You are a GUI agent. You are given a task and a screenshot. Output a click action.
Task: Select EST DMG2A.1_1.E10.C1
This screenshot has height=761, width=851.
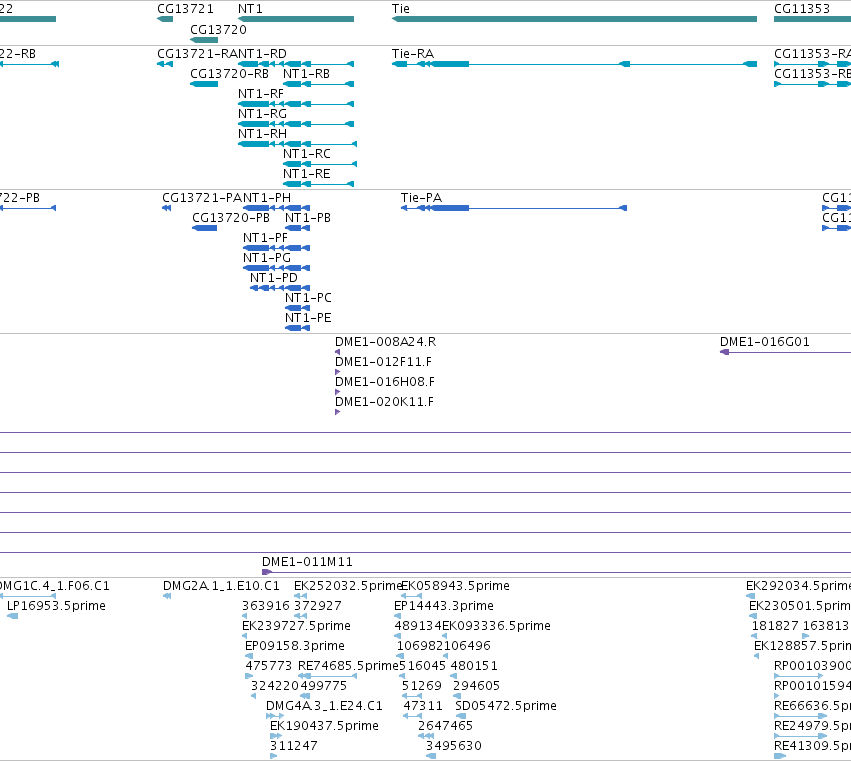pyautogui.click(x=167, y=596)
